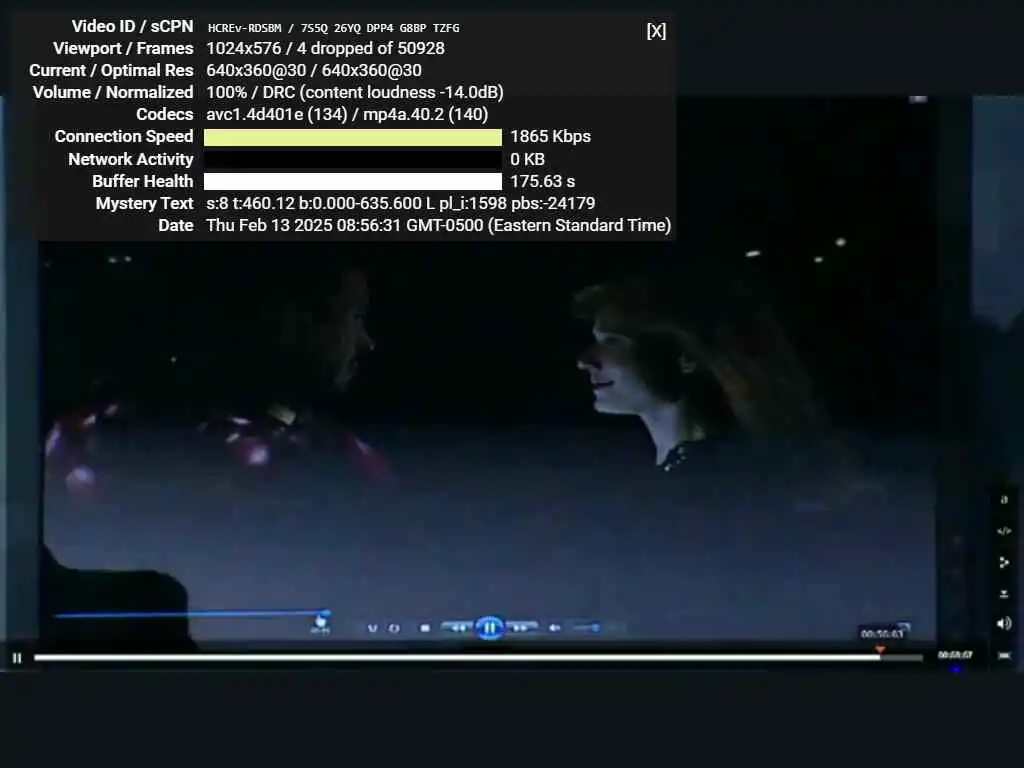Click the 'Video ID / sCPN' label
Screen dimensions: 1024x768
point(133,26)
